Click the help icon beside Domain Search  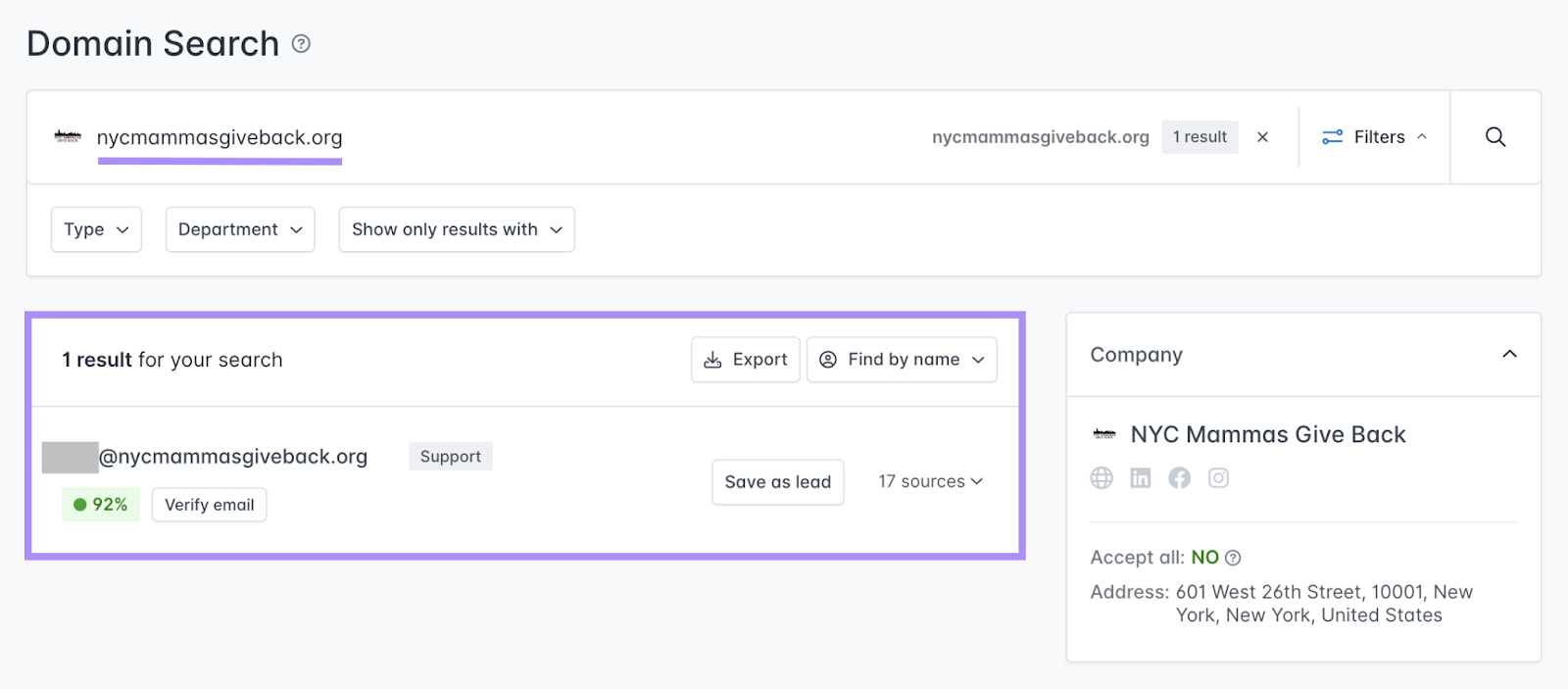[302, 43]
